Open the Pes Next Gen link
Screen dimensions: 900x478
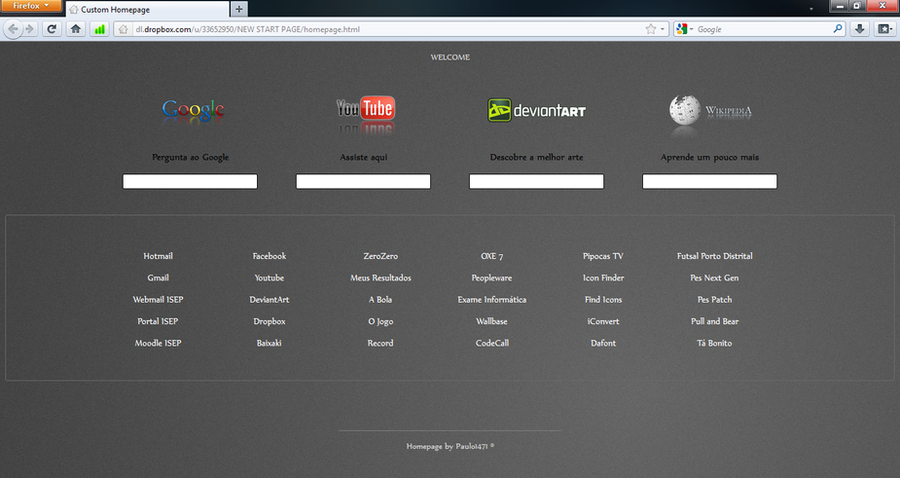click(x=715, y=278)
